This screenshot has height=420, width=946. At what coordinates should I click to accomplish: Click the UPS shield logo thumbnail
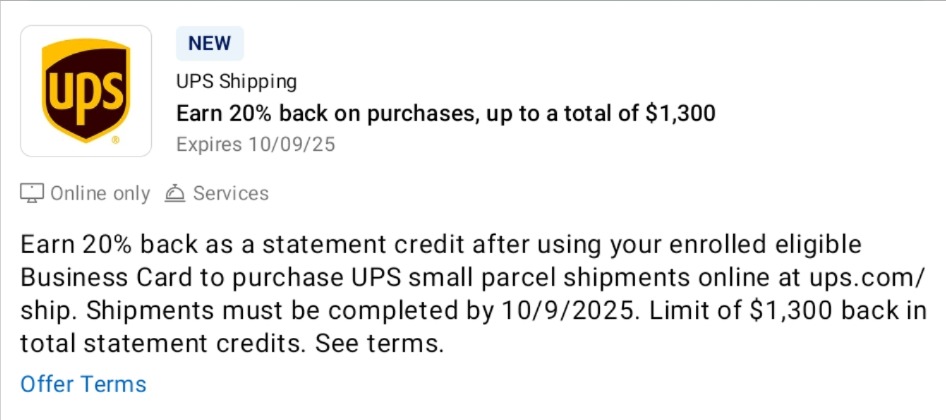[86, 91]
